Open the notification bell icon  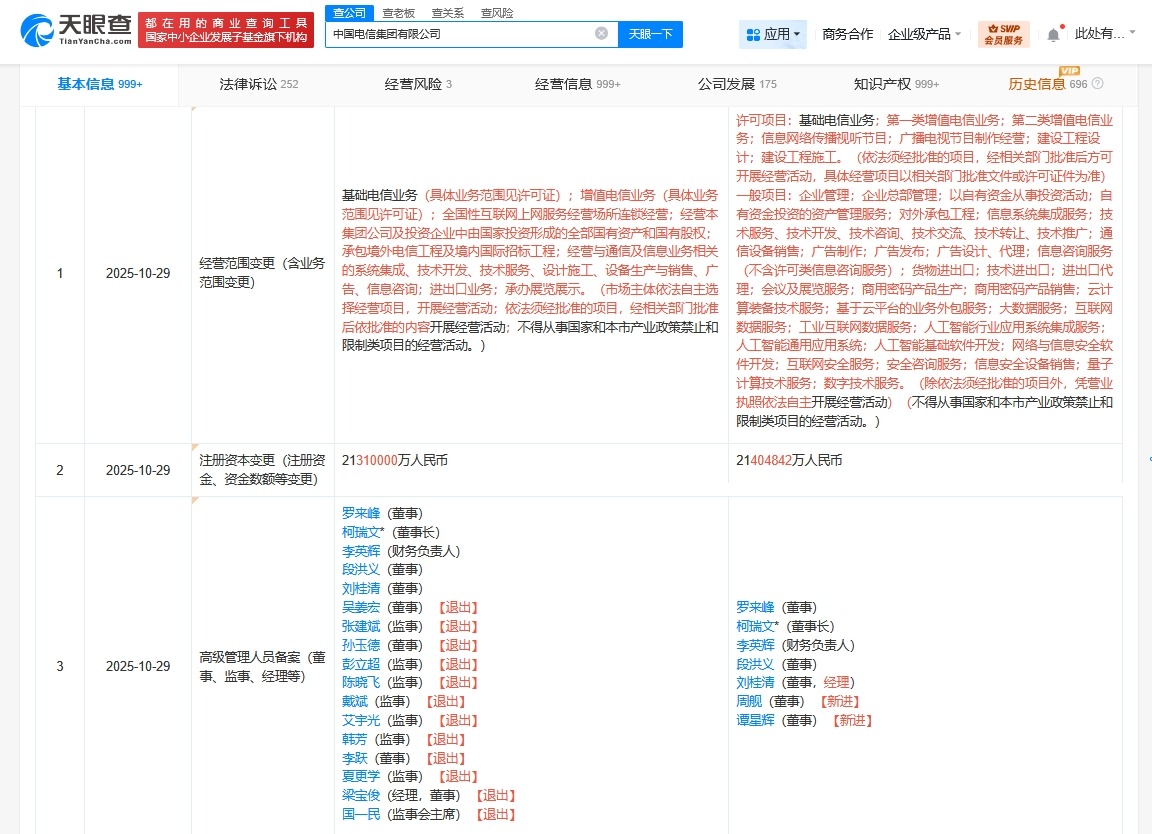click(x=1052, y=34)
